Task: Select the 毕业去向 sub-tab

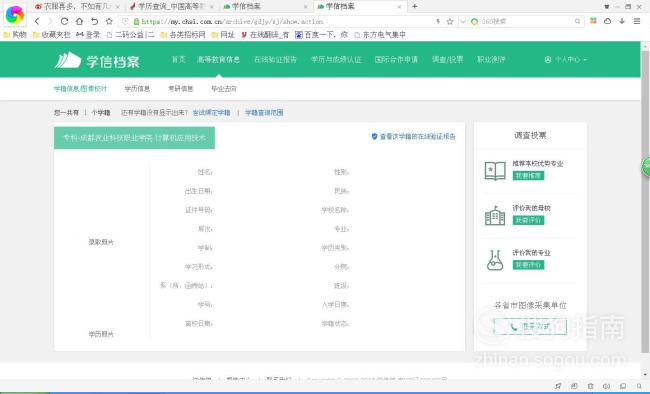Action: click(x=224, y=88)
